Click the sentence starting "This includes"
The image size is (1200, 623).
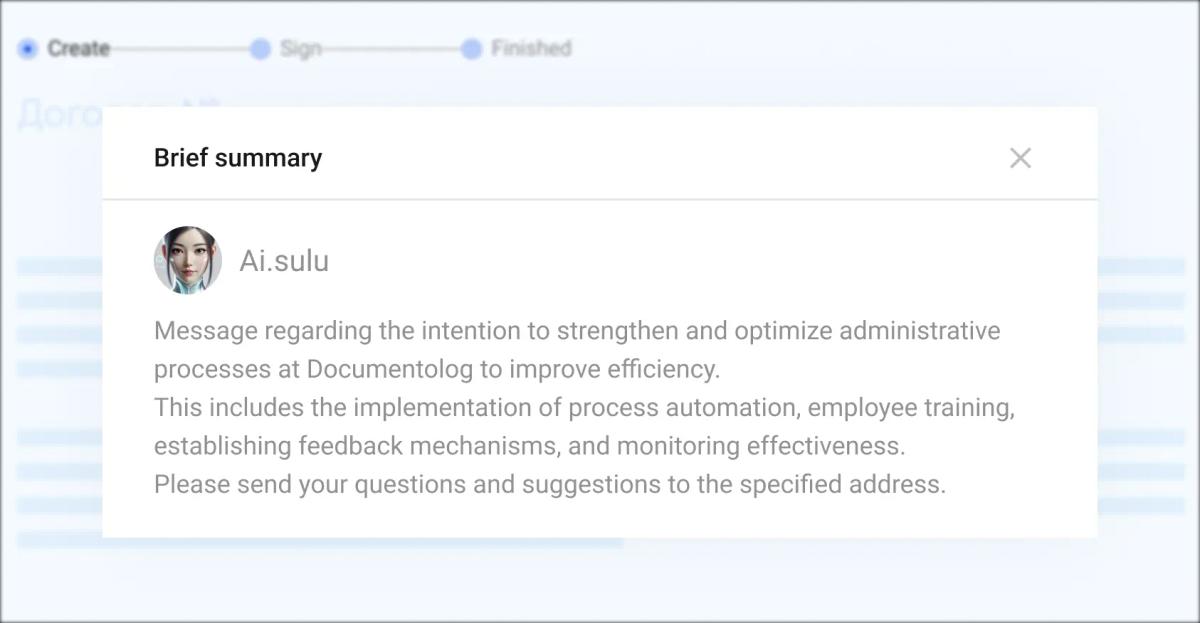coord(584,408)
